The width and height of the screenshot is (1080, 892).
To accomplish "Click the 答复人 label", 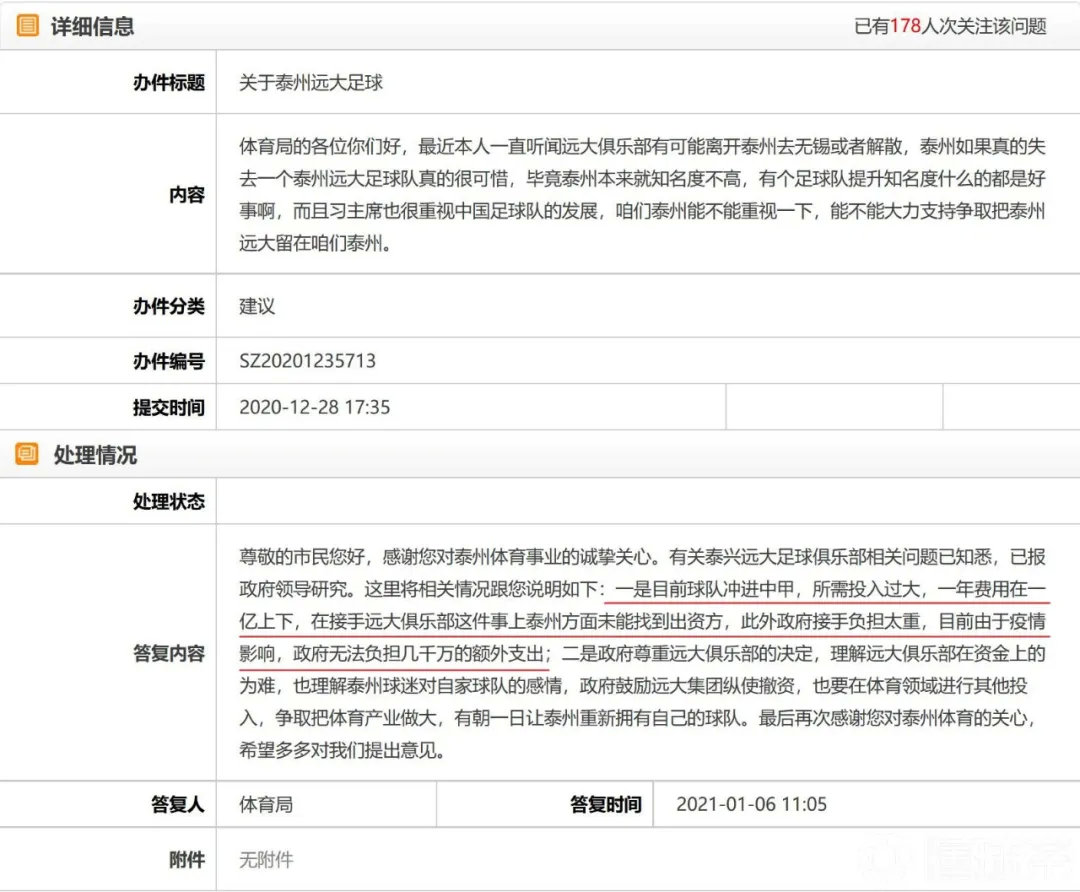I will [178, 804].
